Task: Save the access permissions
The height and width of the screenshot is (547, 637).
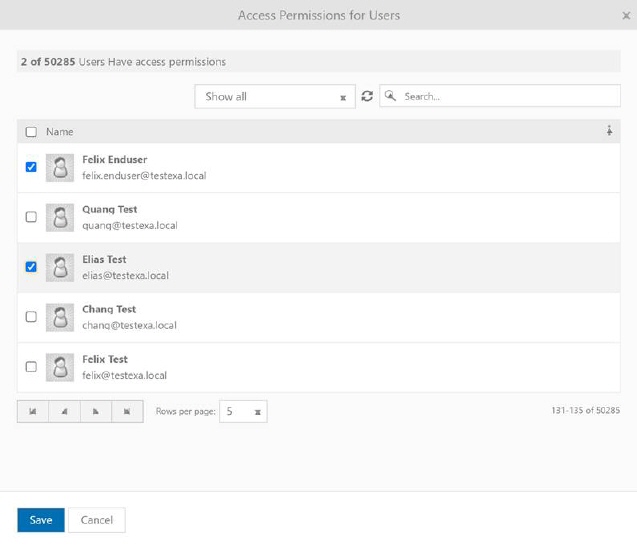Action: [x=41, y=520]
